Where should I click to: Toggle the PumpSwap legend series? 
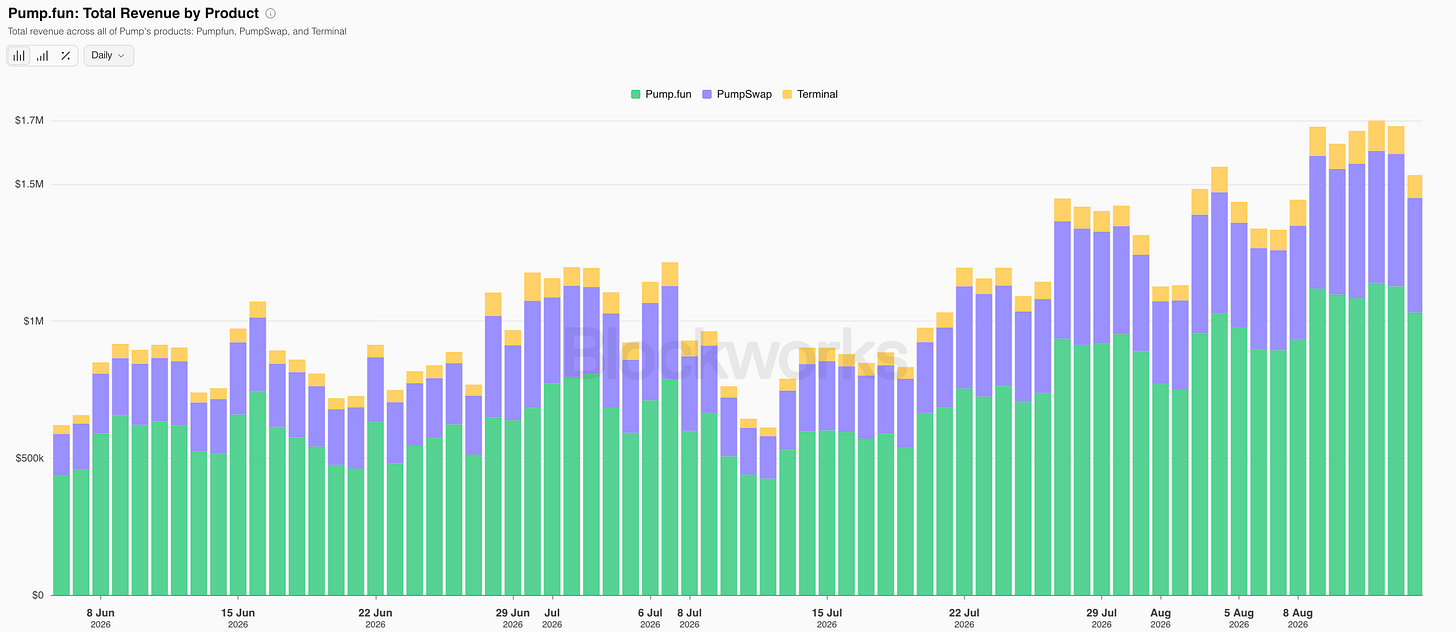736,94
